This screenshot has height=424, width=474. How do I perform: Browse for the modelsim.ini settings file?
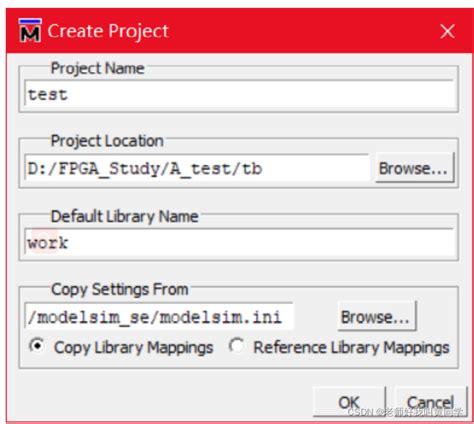tap(377, 316)
